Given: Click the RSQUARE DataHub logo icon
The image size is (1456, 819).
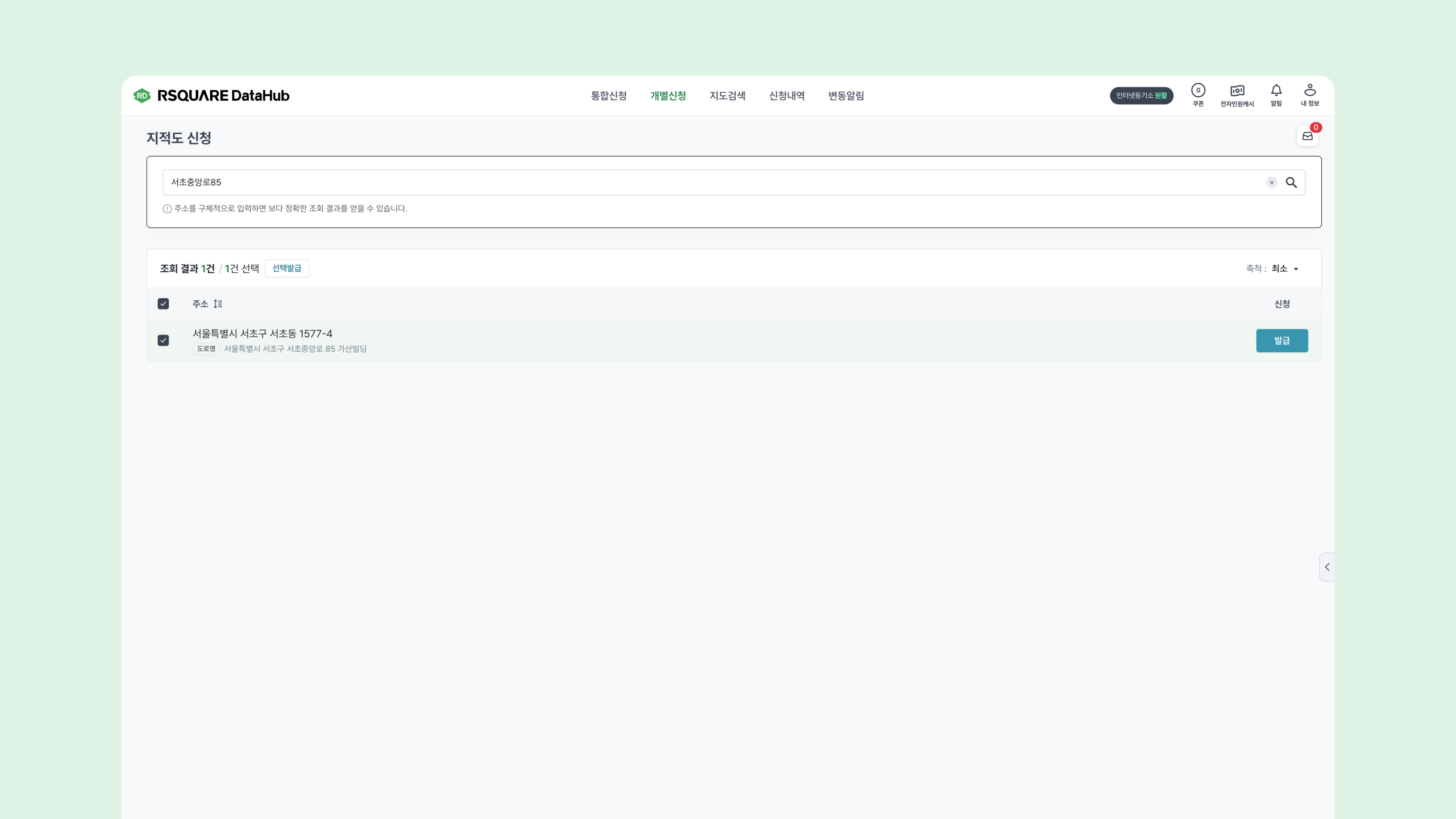Looking at the screenshot, I should [142, 96].
